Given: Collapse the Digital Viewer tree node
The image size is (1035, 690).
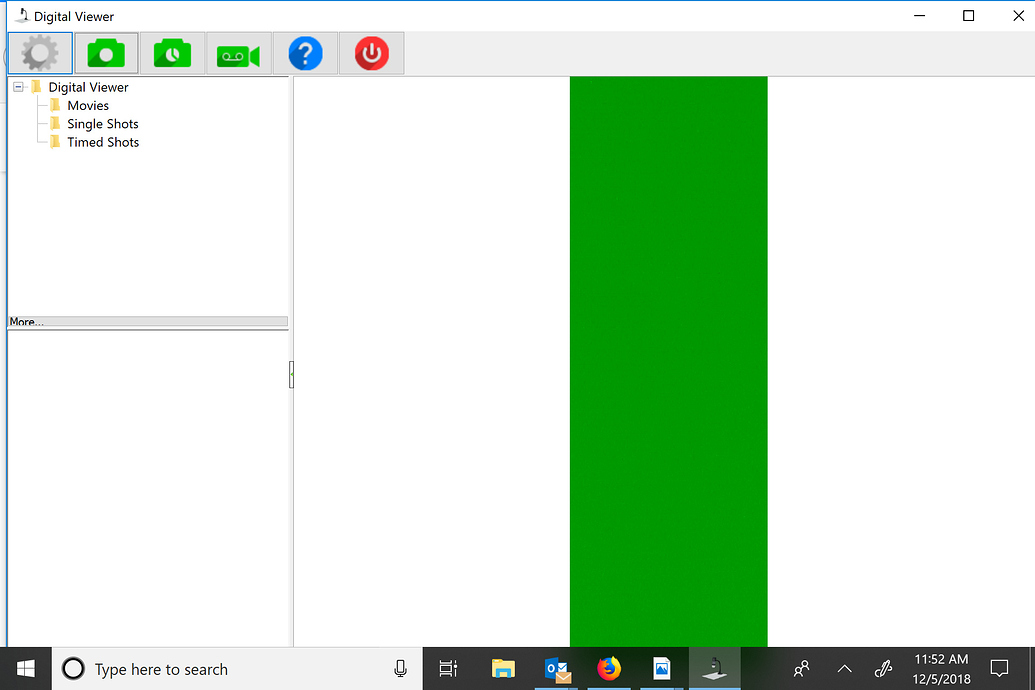Looking at the screenshot, I should [17, 87].
